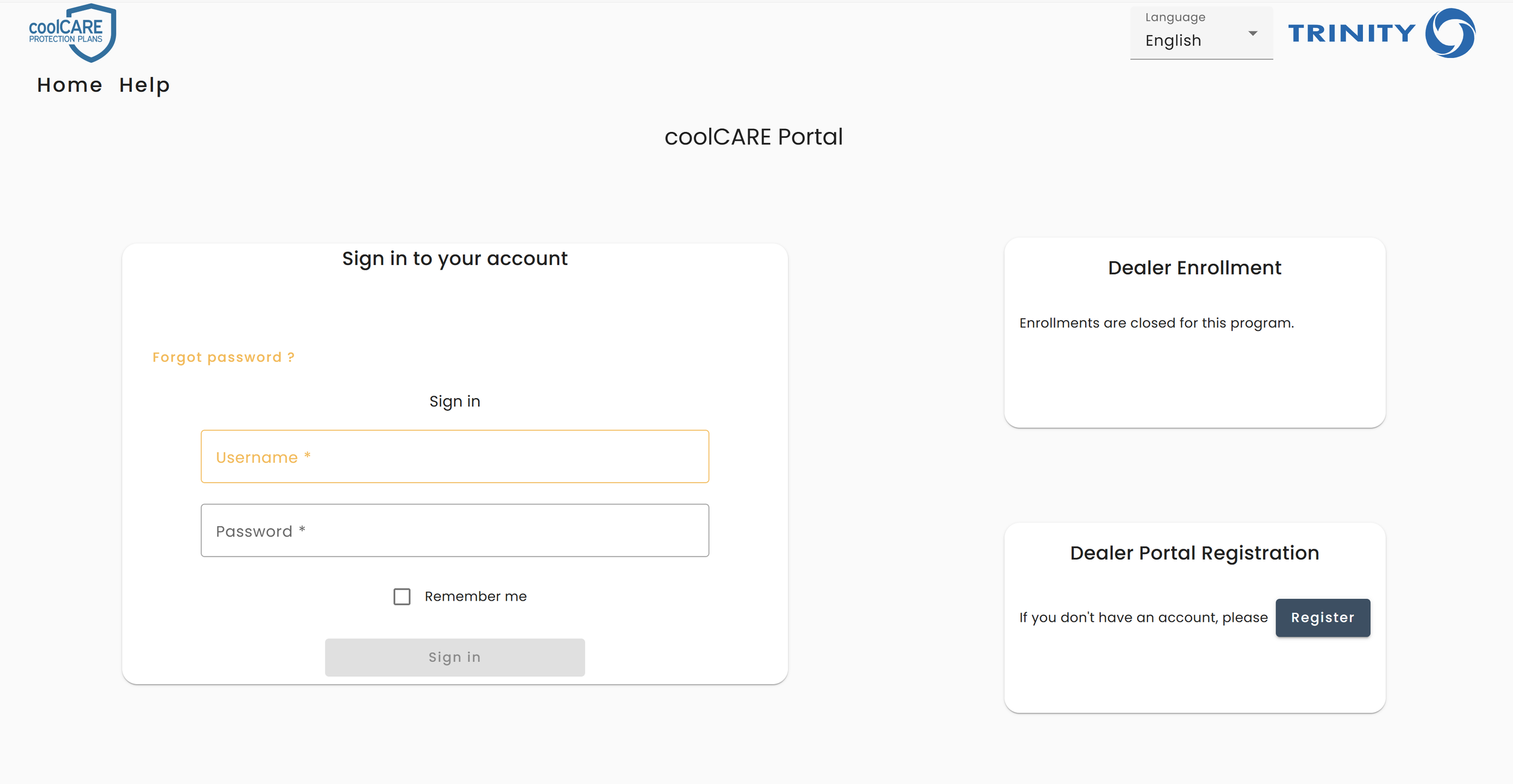The image size is (1513, 784).
Task: Click the Dealer Enrollment card heading
Action: click(1194, 268)
